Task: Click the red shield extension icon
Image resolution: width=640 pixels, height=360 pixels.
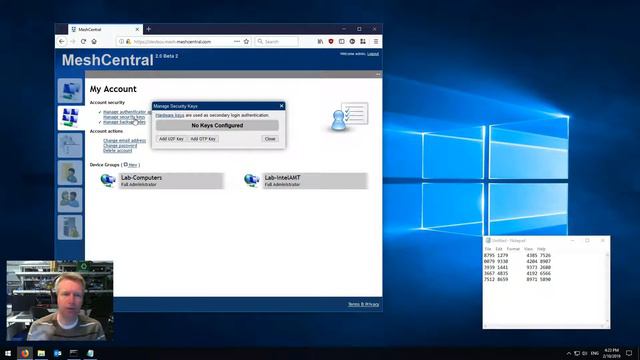Action: coord(331,42)
